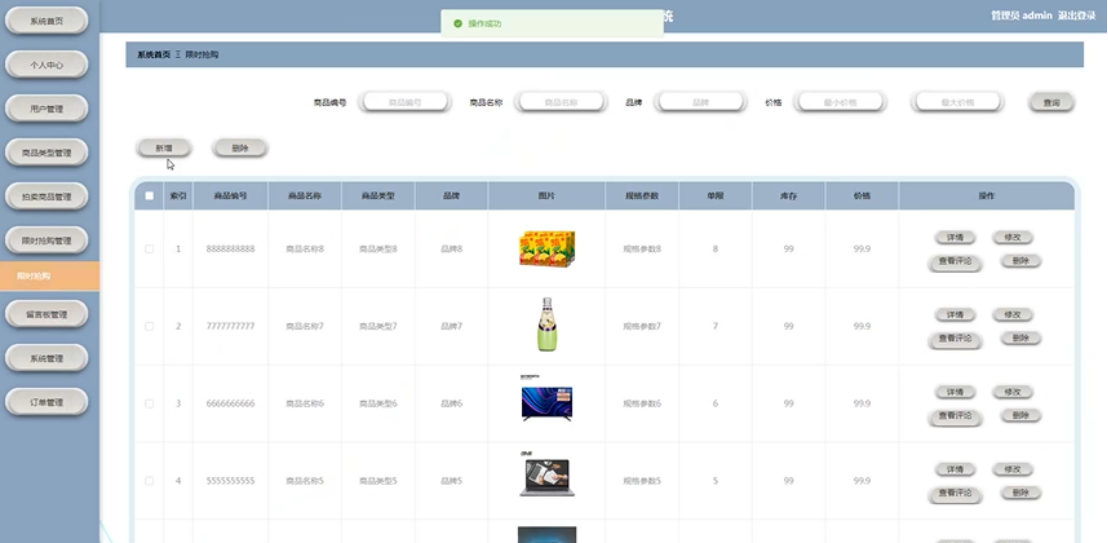Open the laptop product thumbnail
The width and height of the screenshot is (1108, 543).
click(547, 474)
